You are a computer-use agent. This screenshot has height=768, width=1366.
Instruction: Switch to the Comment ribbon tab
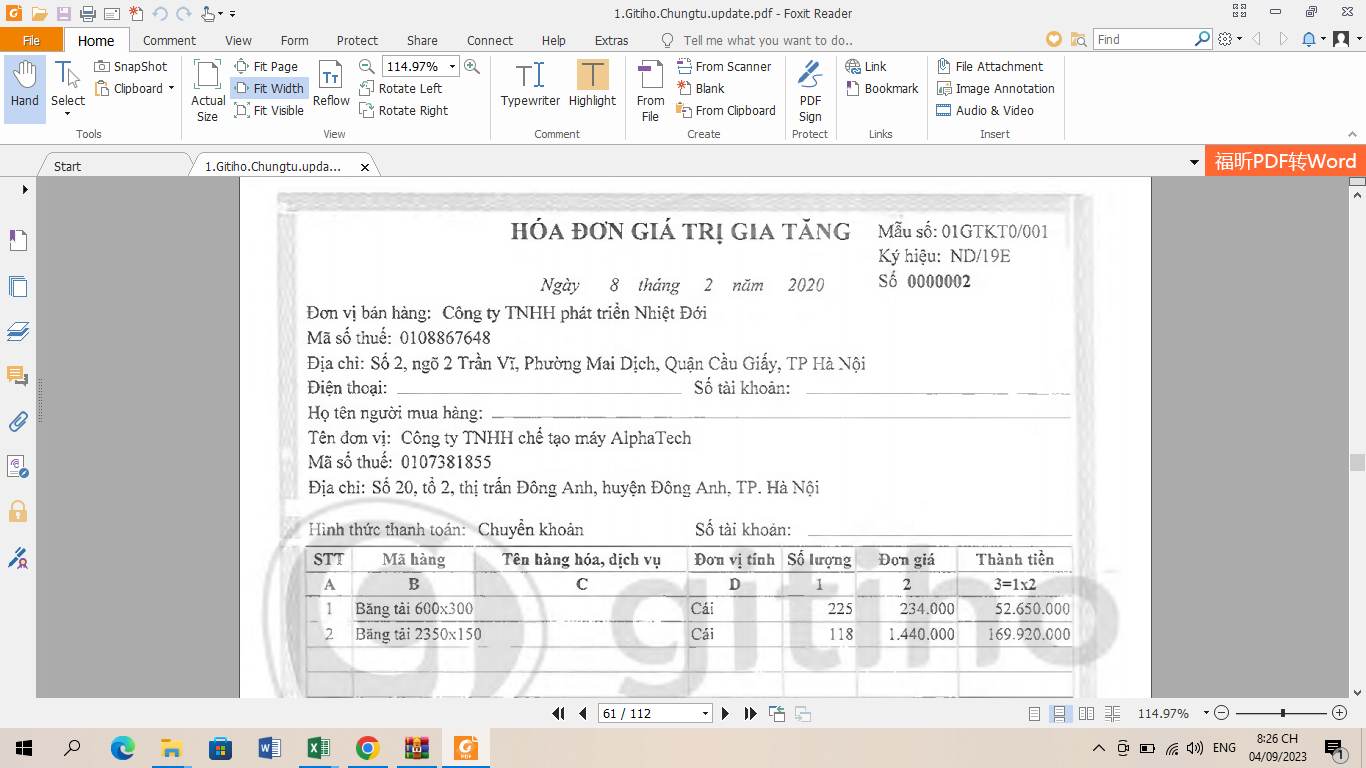(169, 40)
